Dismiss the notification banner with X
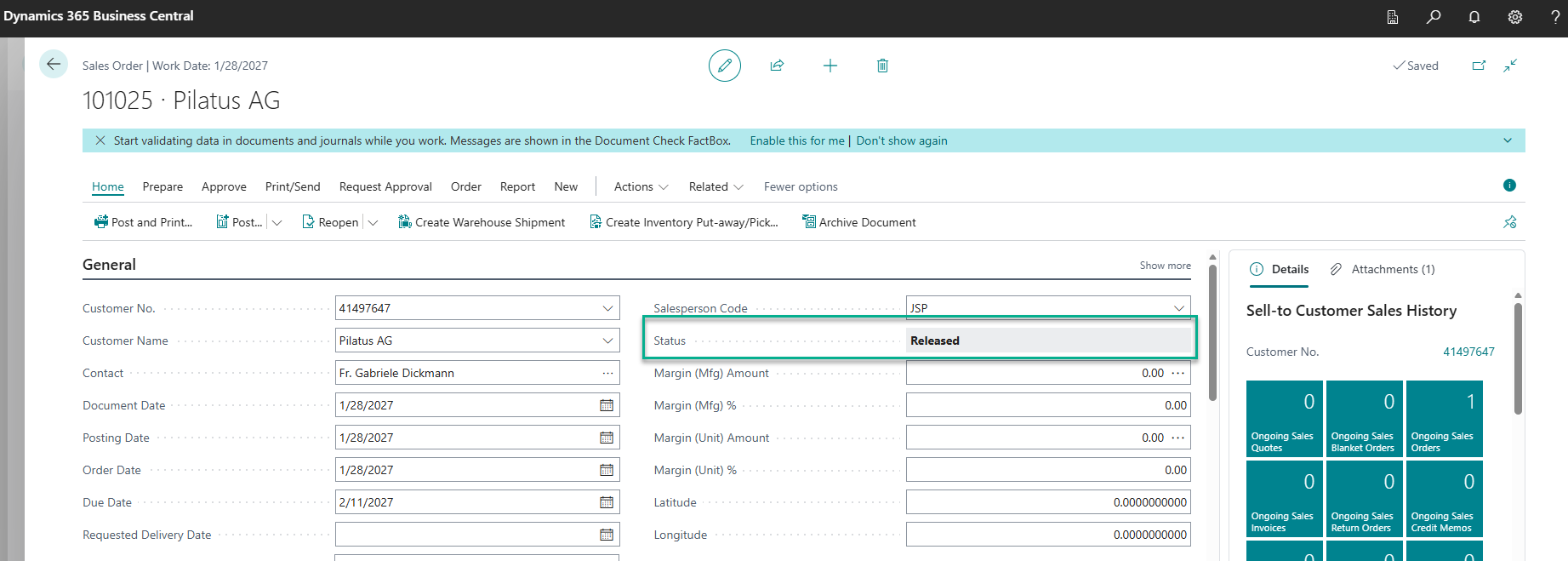The image size is (1568, 561). [100, 140]
